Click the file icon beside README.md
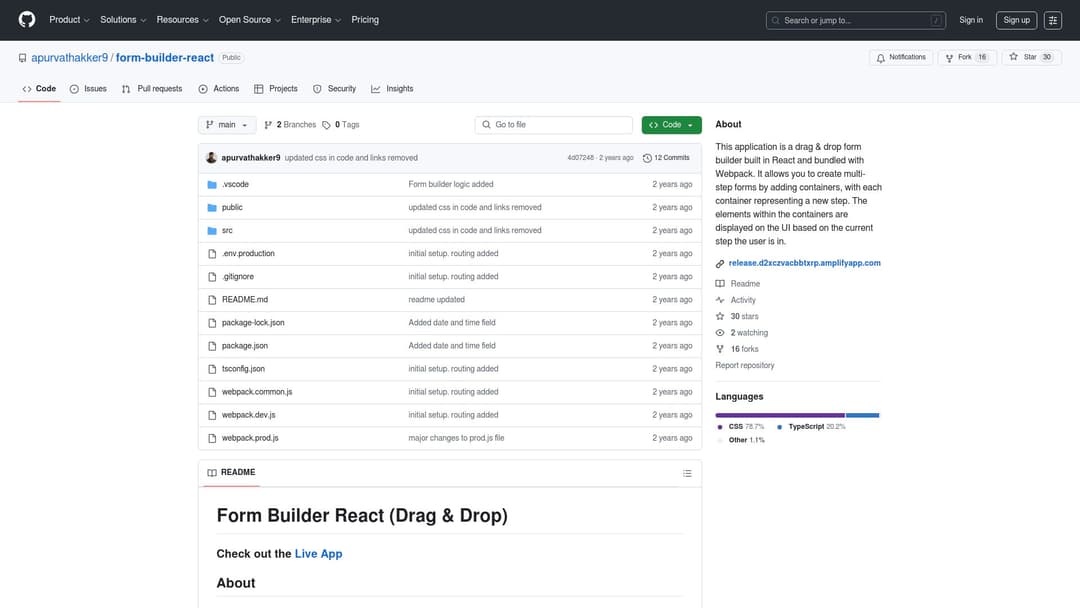 (212, 300)
